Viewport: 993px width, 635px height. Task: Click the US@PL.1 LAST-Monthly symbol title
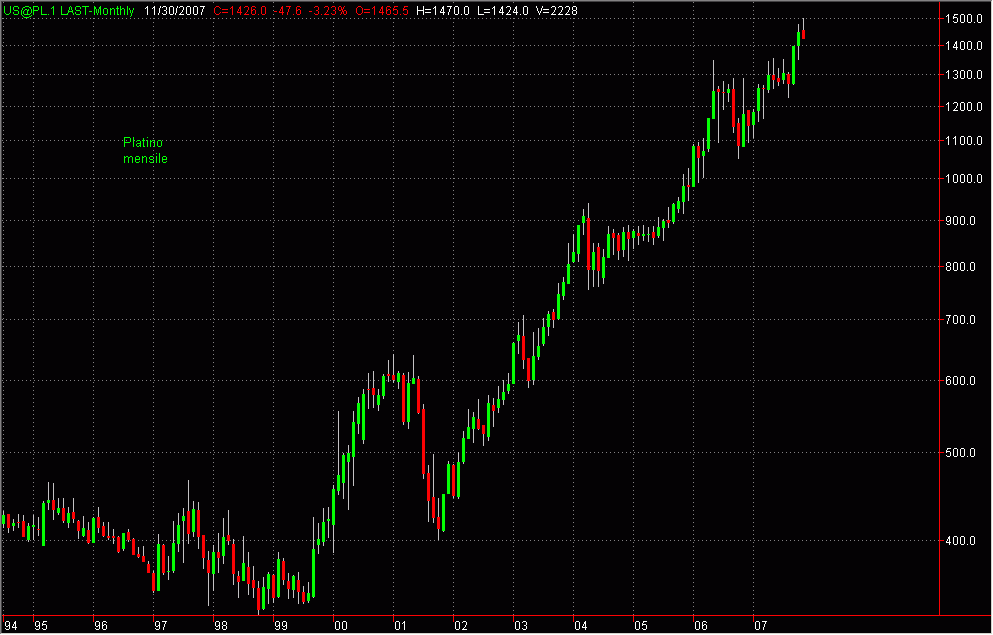(x=70, y=10)
